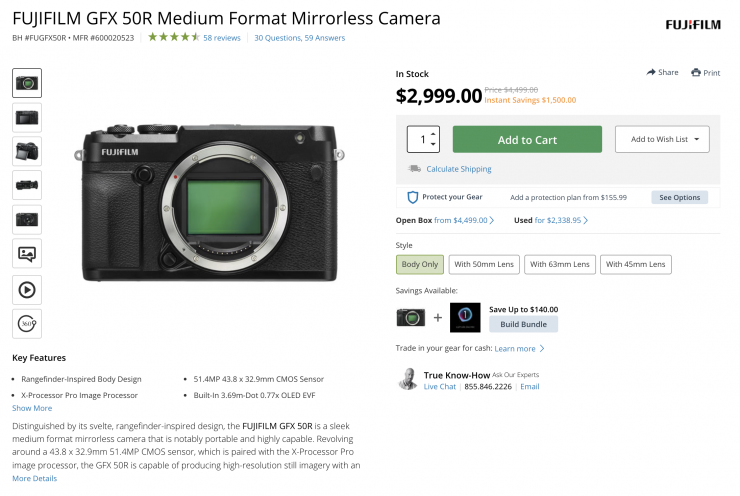The width and height of the screenshot is (740, 496).
Task: Expand More Details in description
Action: click(x=35, y=479)
